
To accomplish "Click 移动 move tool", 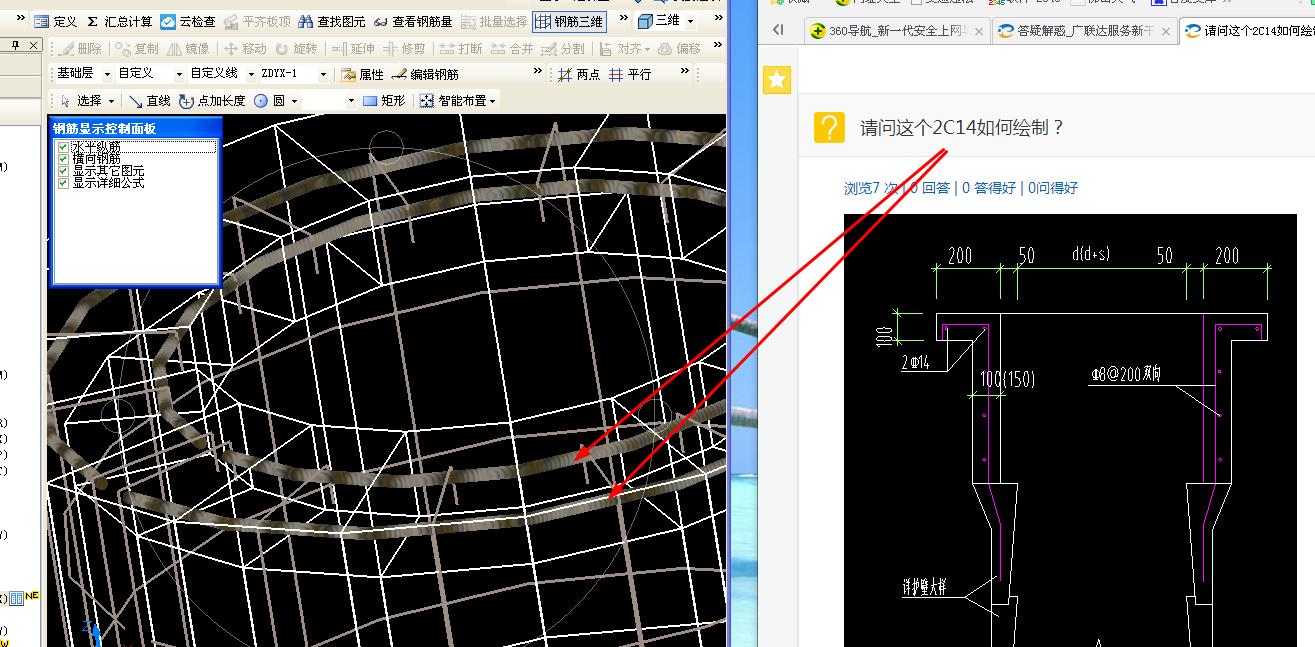I will pyautogui.click(x=245, y=48).
